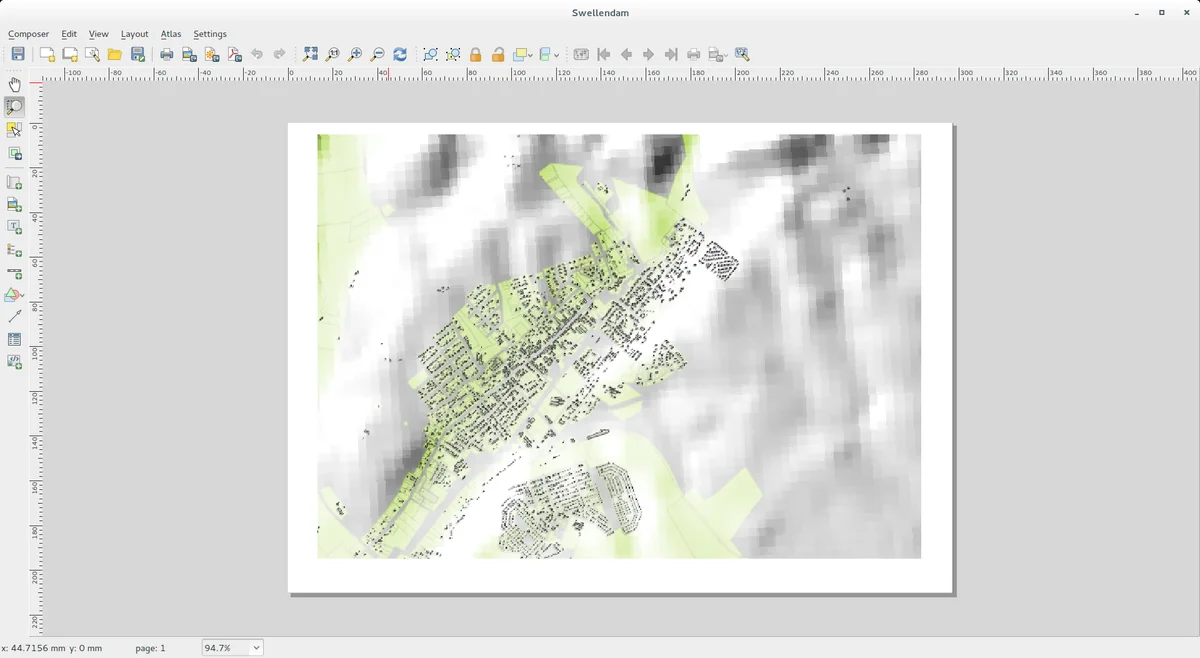Open the zoom level 94.7% dropdown

256,648
